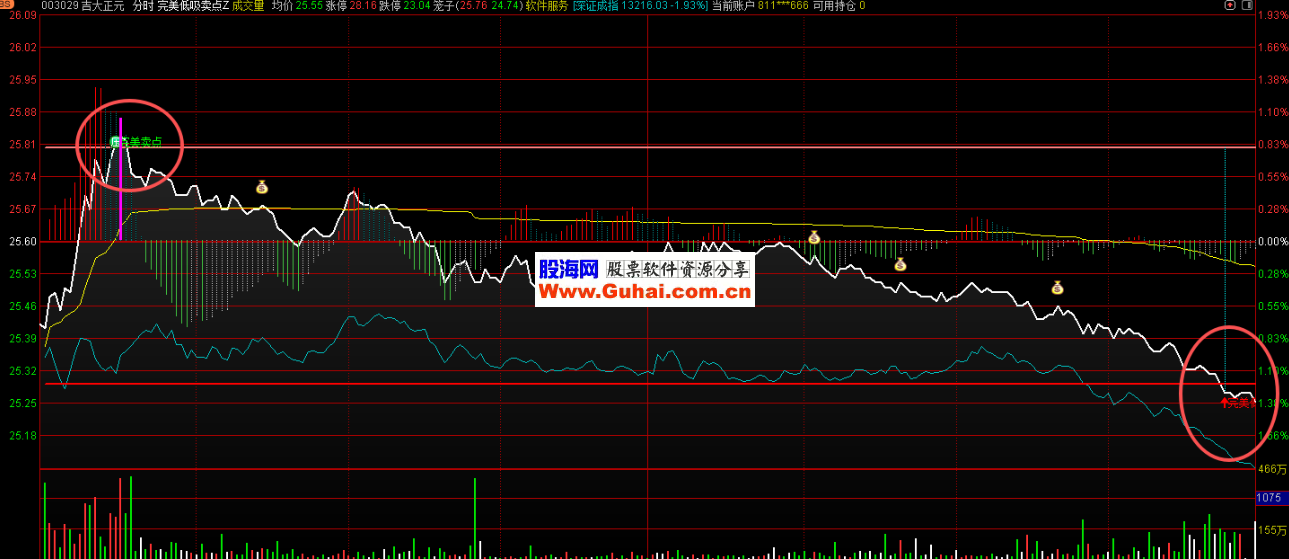Click the red up-arrow 完美 buy signal marker
The width and height of the screenshot is (1289, 559).
click(x=1238, y=402)
